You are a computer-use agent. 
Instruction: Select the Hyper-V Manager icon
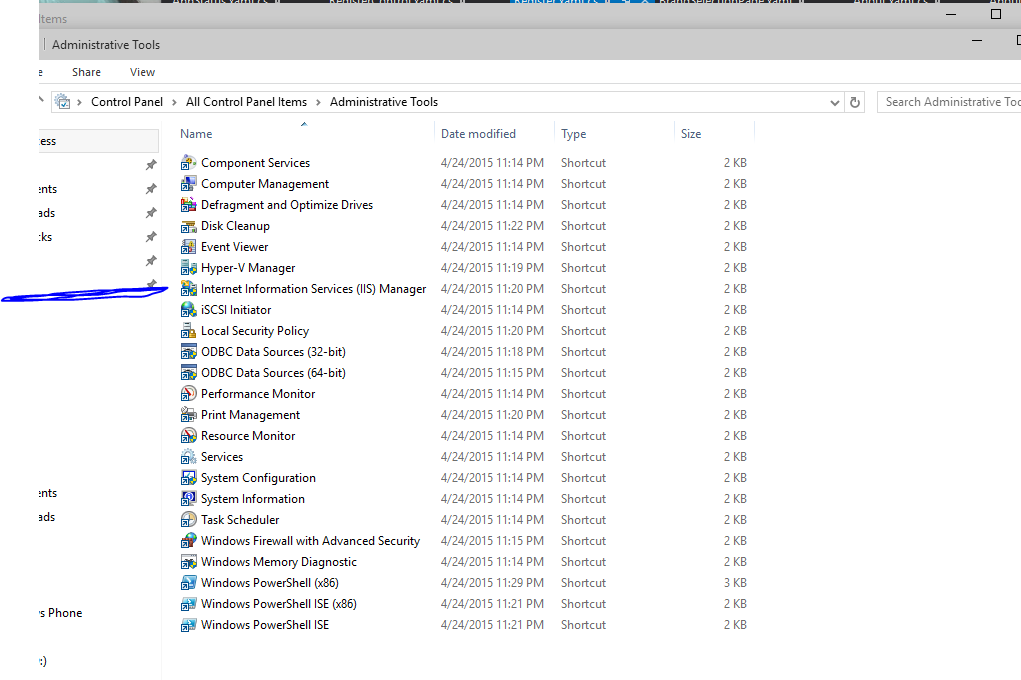click(188, 268)
